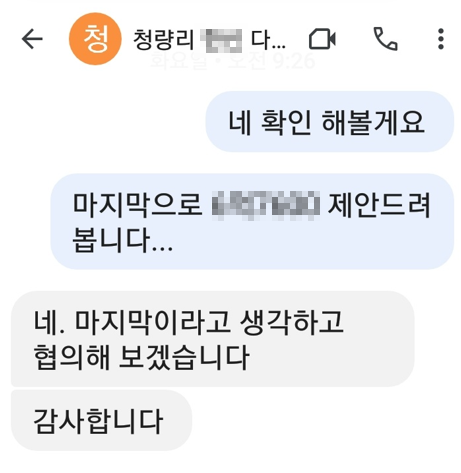This screenshot has width=461, height=473.
Task: Select the sent message 네 확인 해볼게요
Action: click(x=330, y=122)
